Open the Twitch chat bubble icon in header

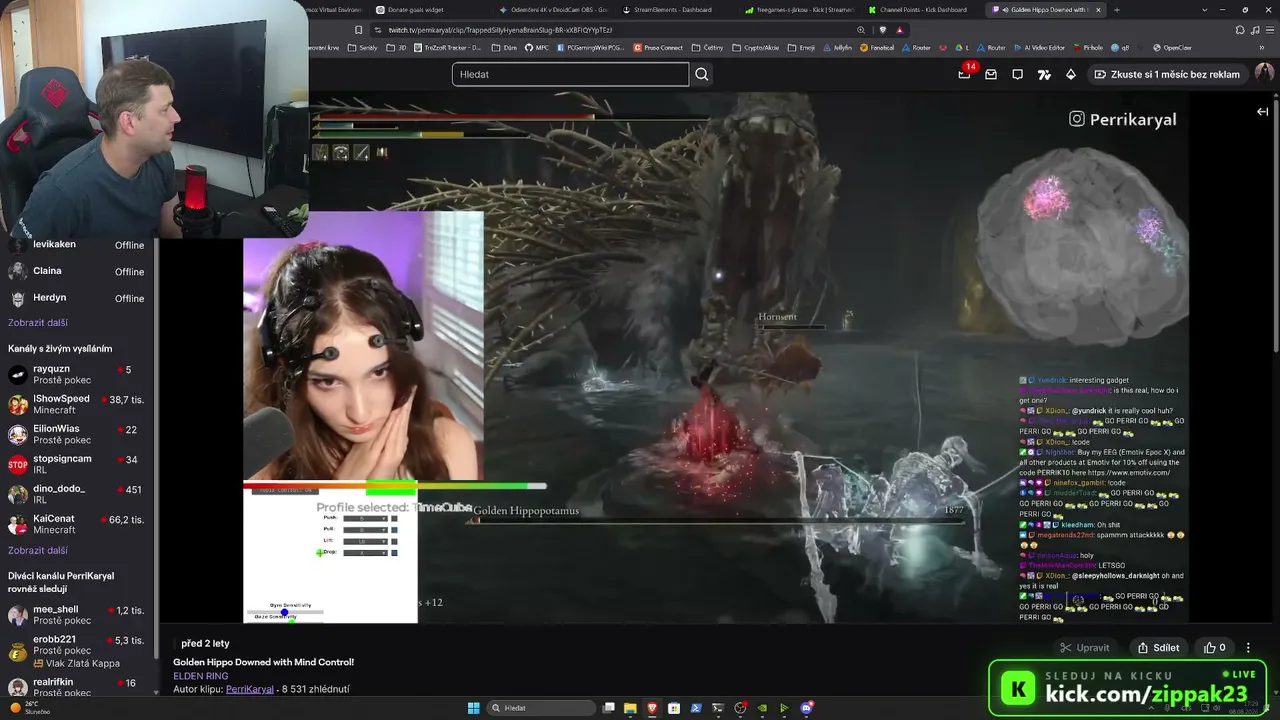[1017, 74]
